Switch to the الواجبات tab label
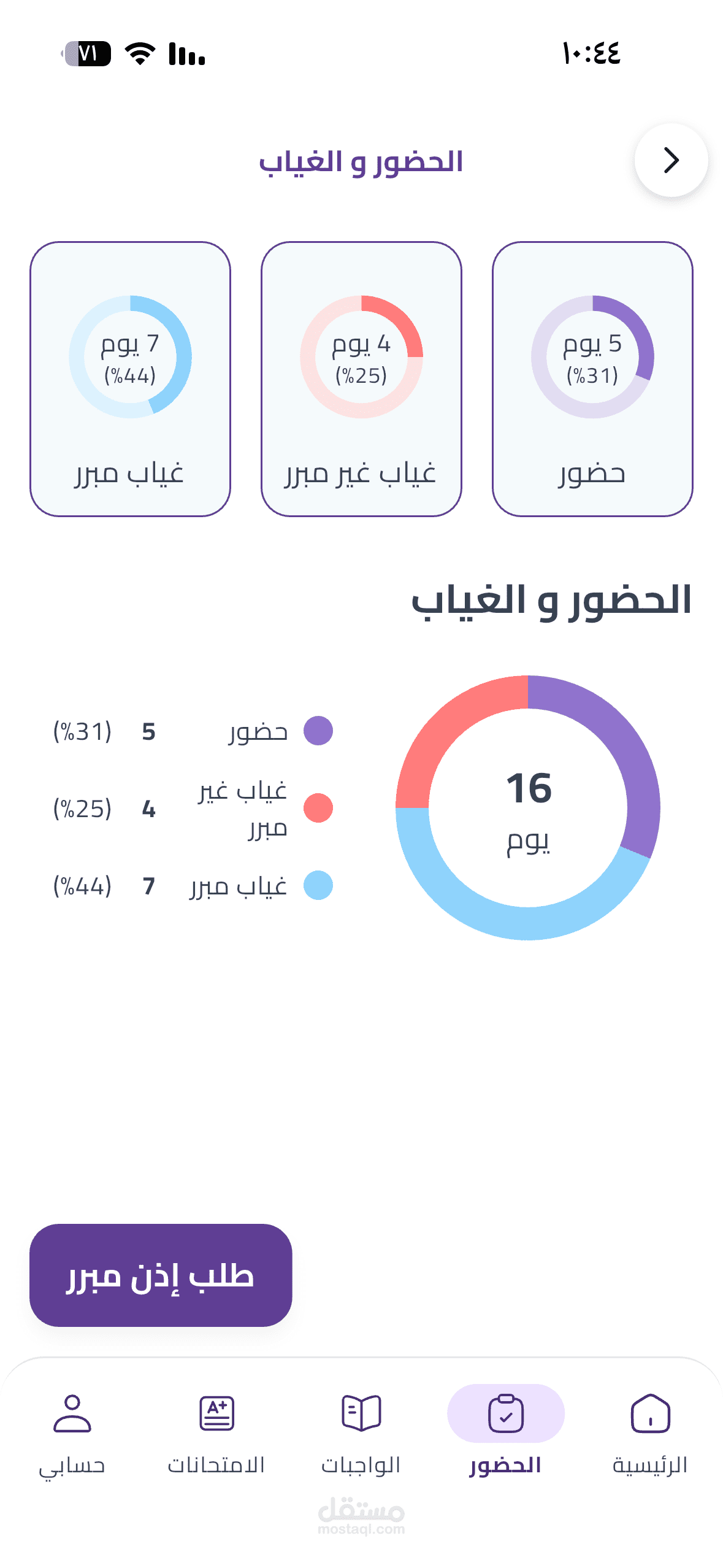The width and height of the screenshot is (723, 1568). click(361, 1464)
